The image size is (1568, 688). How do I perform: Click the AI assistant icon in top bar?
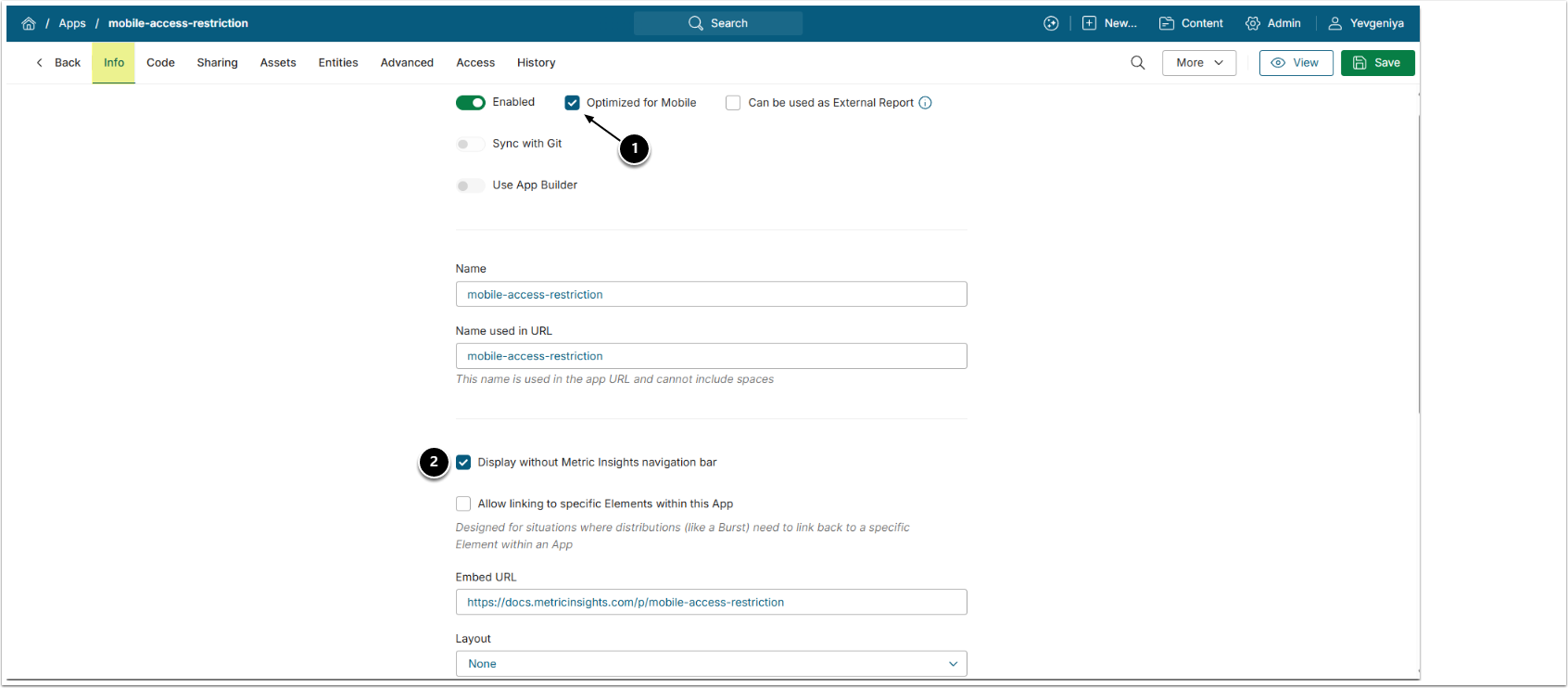click(x=1051, y=23)
